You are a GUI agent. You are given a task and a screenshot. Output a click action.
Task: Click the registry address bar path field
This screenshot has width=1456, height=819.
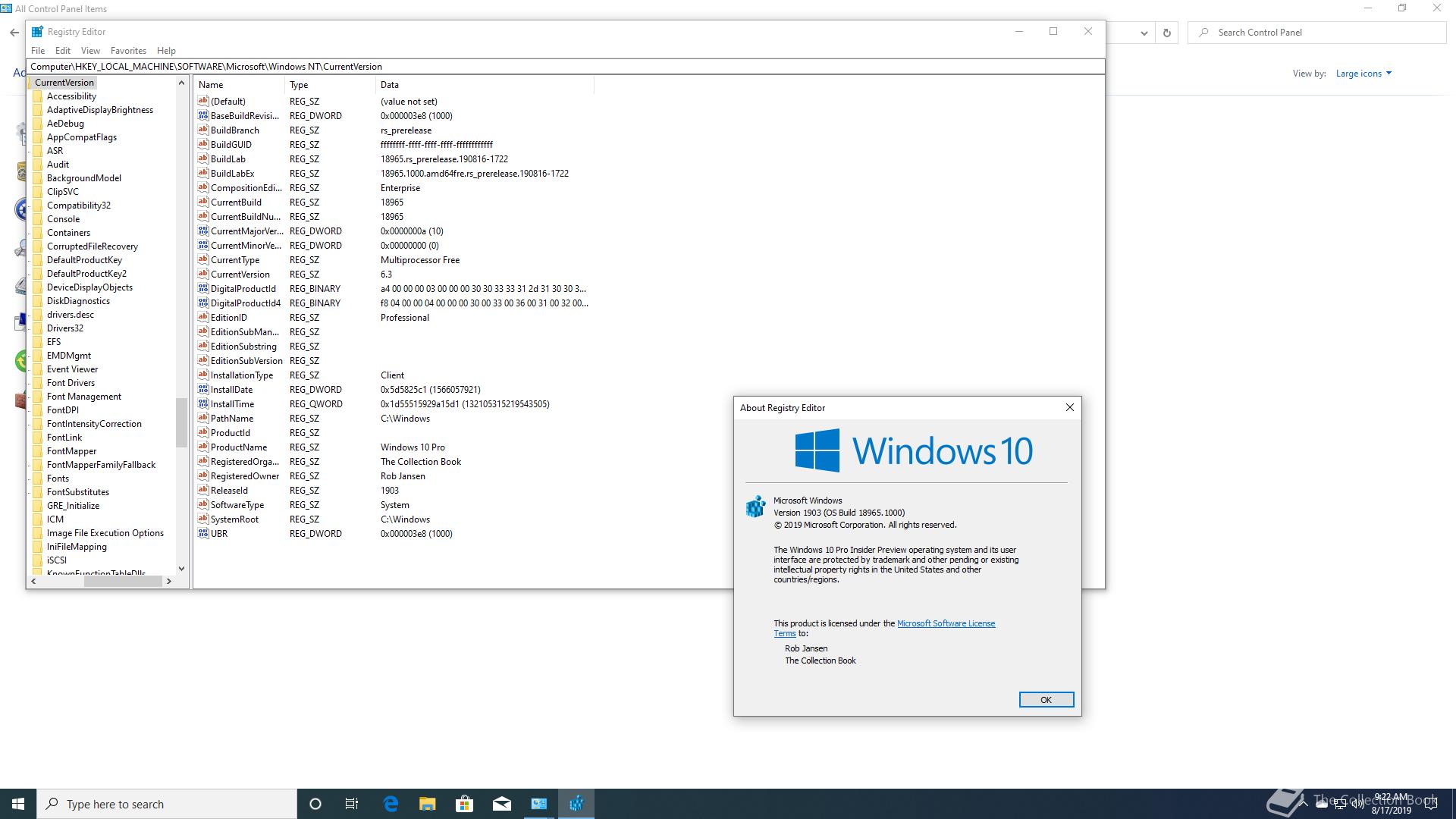click(565, 67)
